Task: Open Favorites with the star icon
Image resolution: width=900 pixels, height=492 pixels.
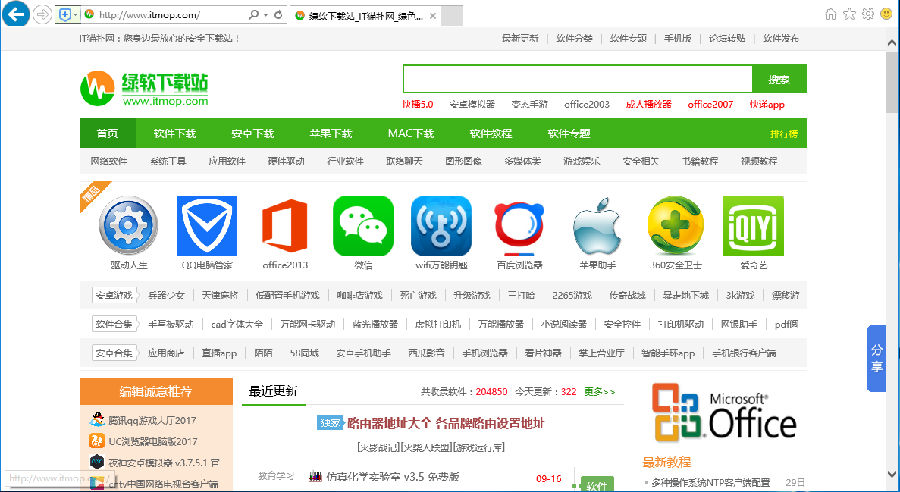Action: [x=849, y=14]
